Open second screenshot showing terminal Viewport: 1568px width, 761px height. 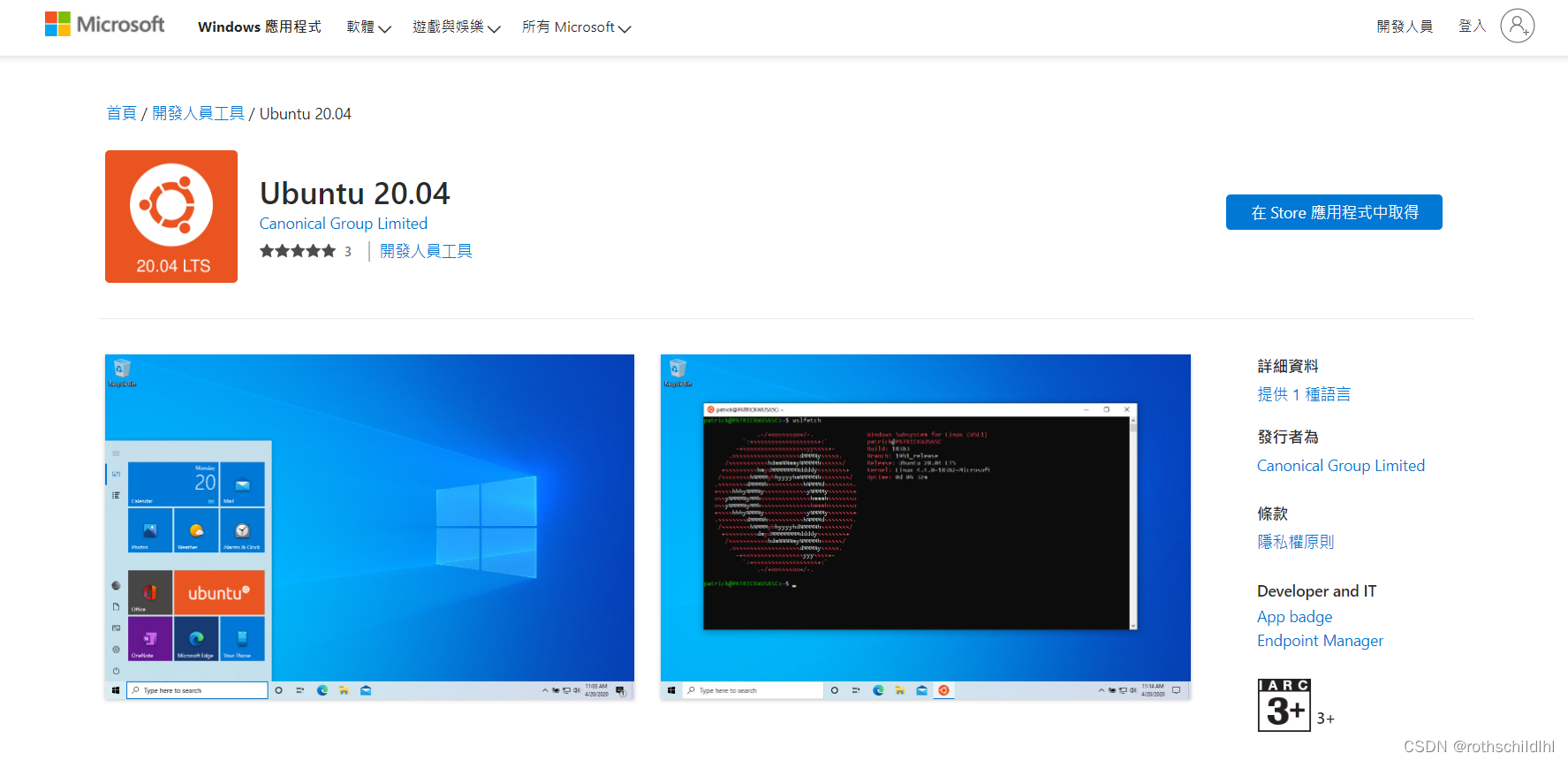point(926,527)
